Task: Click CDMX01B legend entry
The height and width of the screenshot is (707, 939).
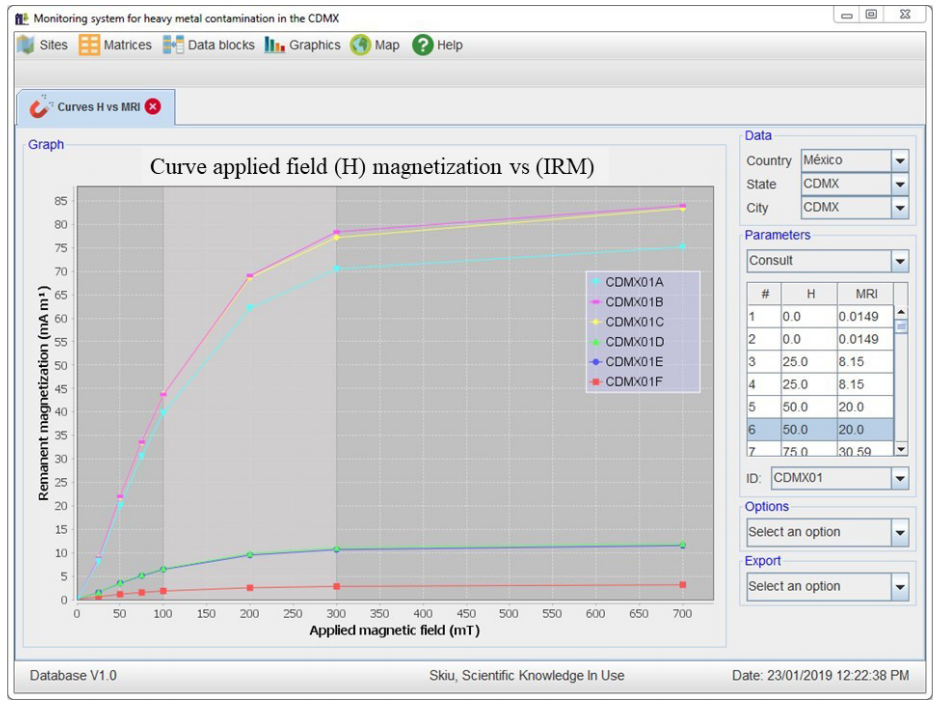Action: tap(634, 301)
